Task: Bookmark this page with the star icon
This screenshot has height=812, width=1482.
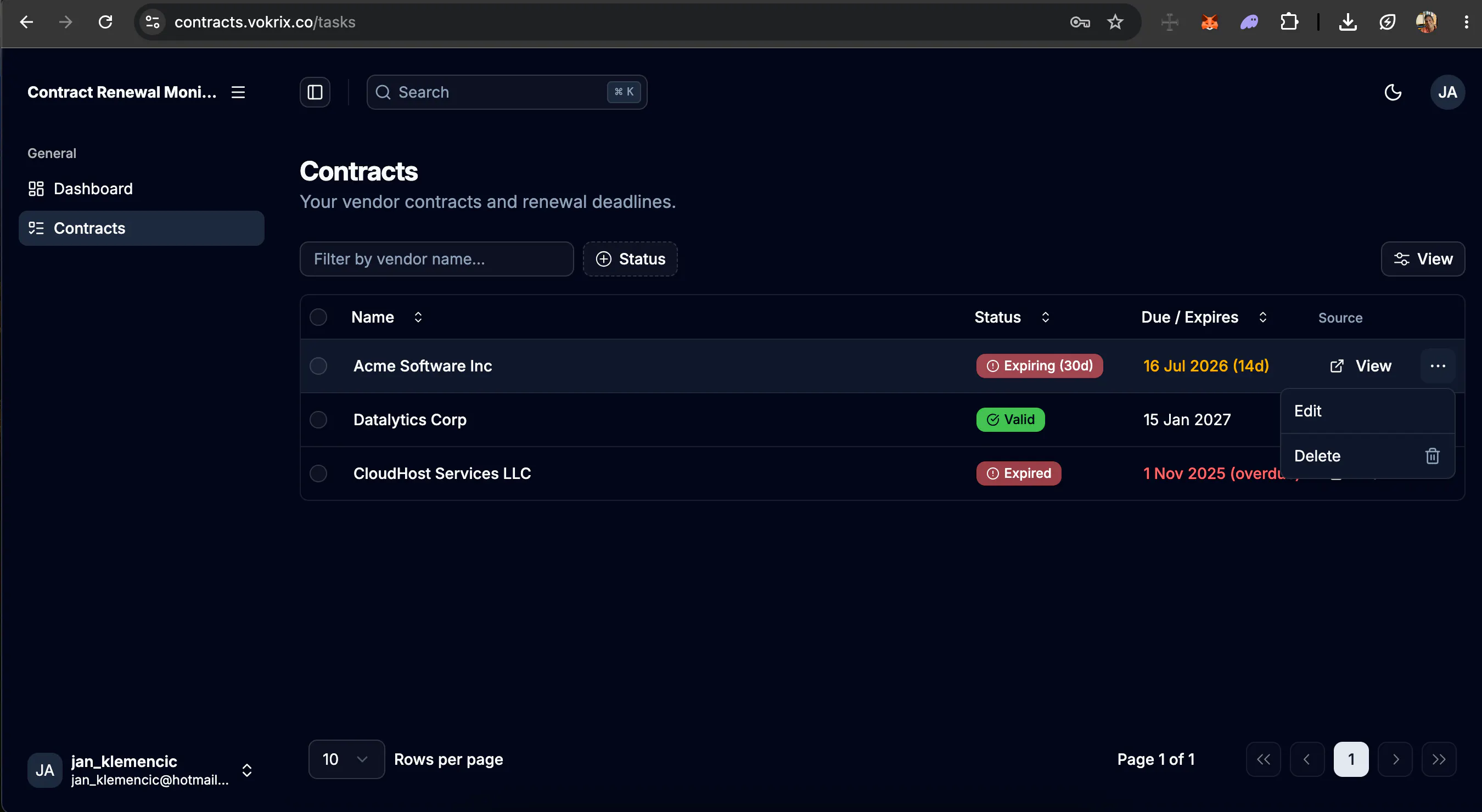Action: click(x=1115, y=22)
